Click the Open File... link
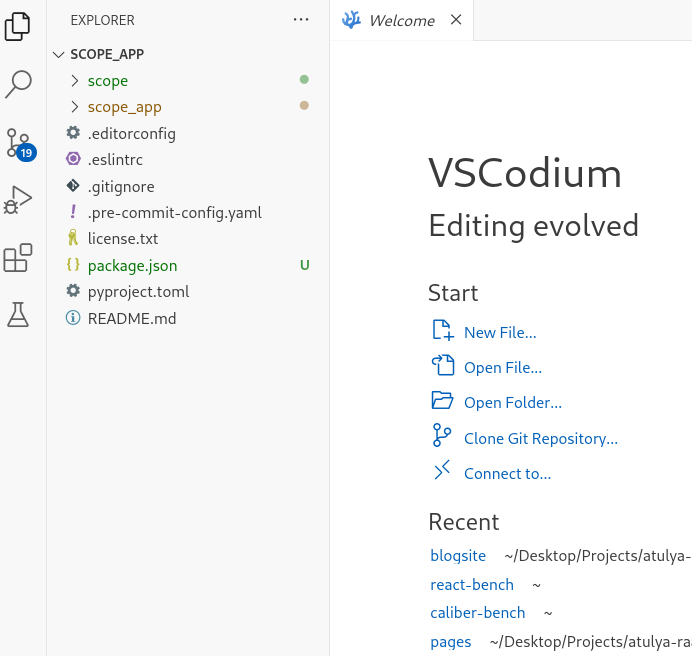The width and height of the screenshot is (692, 656). coord(503,367)
